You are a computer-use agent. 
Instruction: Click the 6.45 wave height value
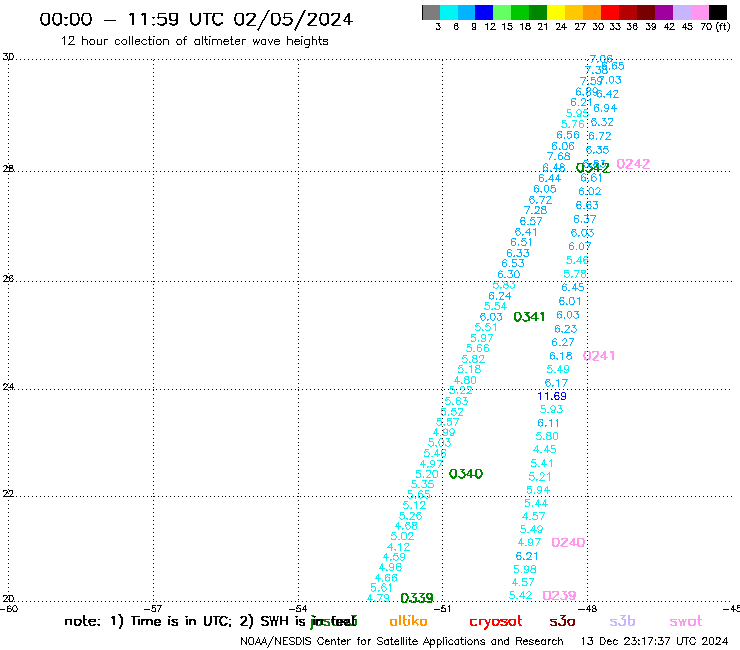coord(573,287)
